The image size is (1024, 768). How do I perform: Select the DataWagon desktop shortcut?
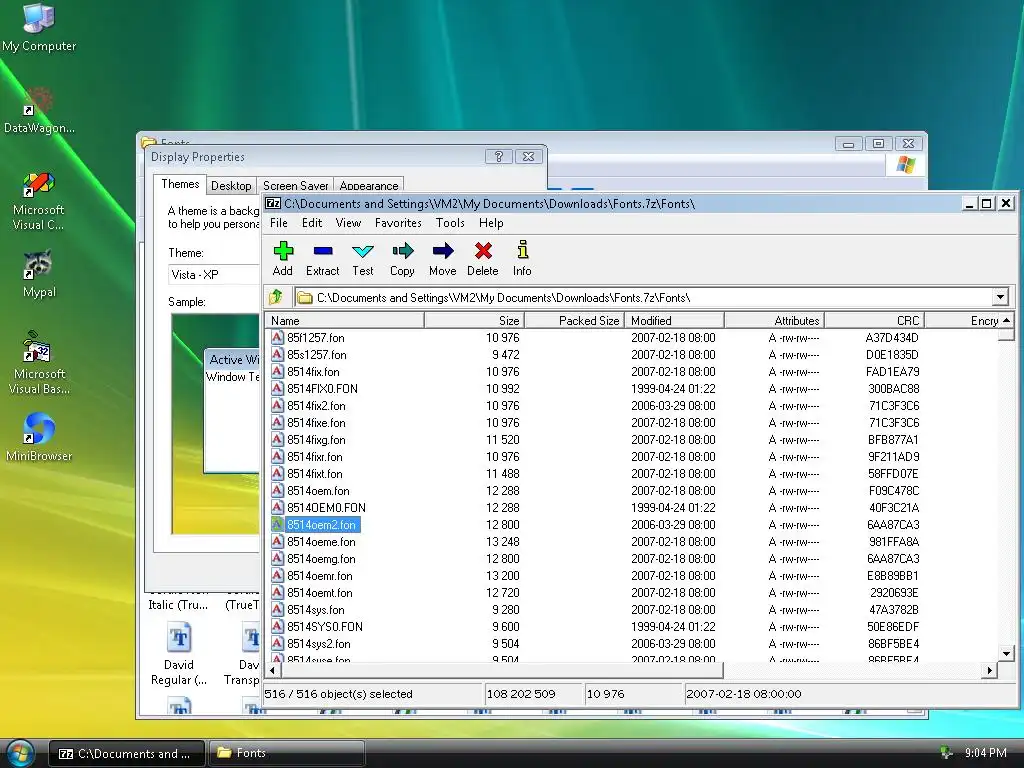pyautogui.click(x=39, y=111)
